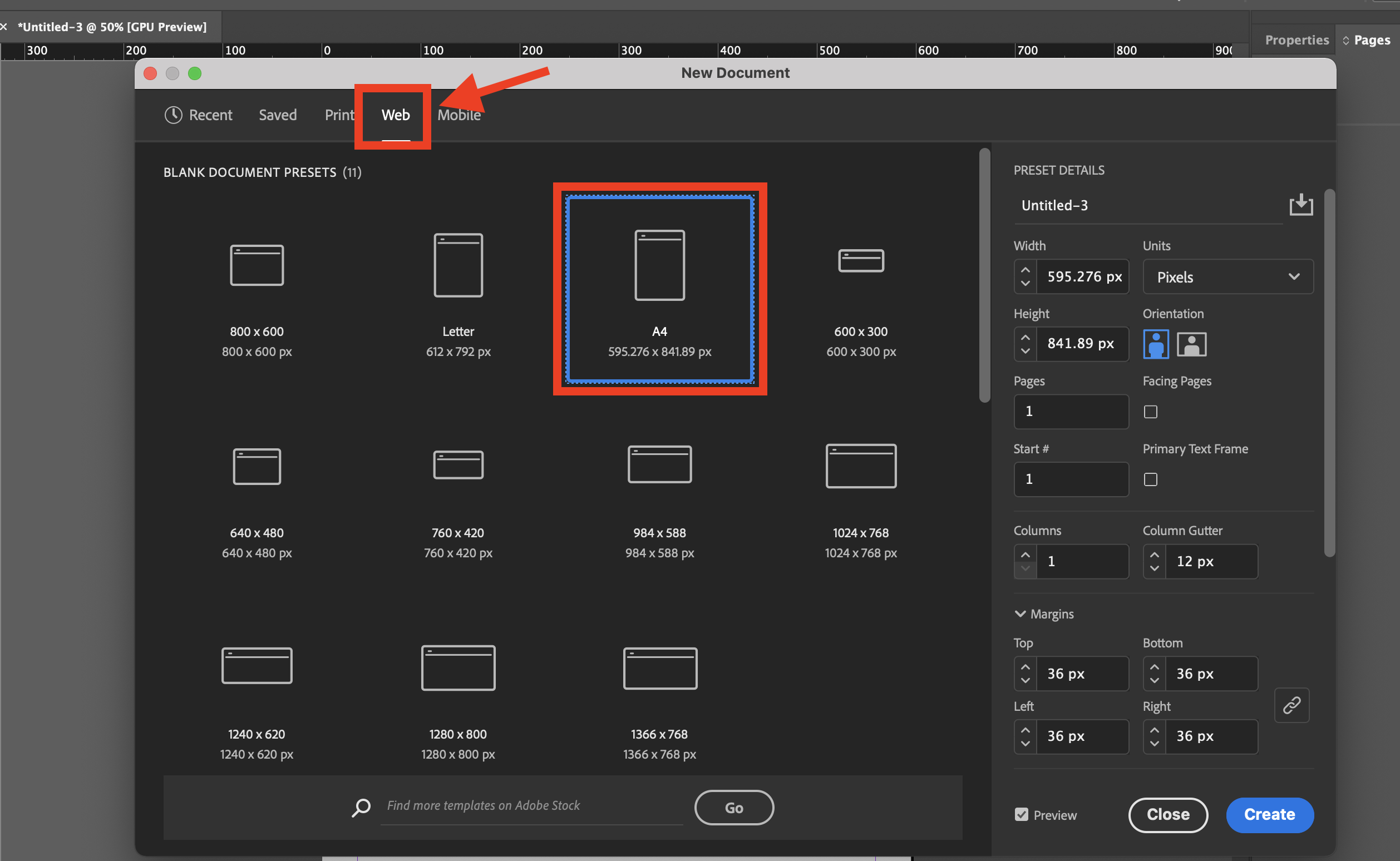1400x861 pixels.
Task: Enable the Facing Pages checkbox
Action: pyautogui.click(x=1150, y=412)
